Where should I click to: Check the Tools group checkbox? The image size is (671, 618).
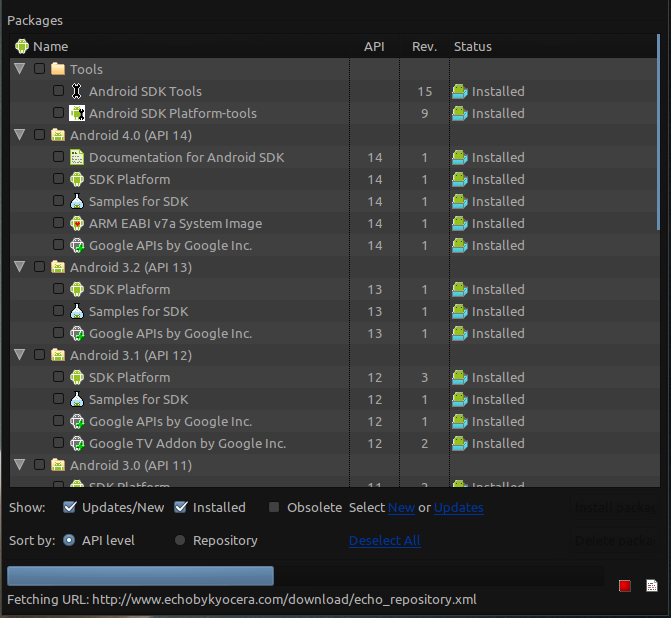[39, 68]
